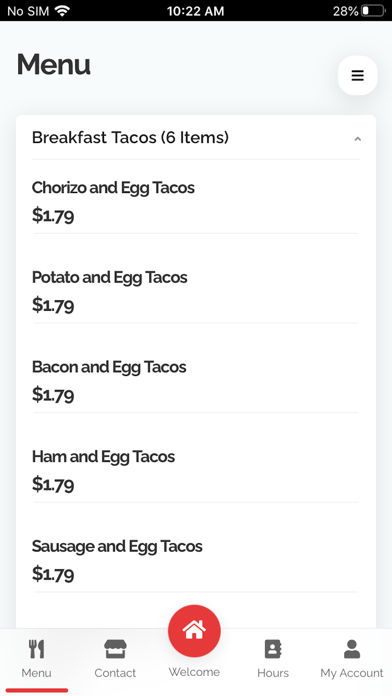Open the My Account person icon

coord(352,649)
